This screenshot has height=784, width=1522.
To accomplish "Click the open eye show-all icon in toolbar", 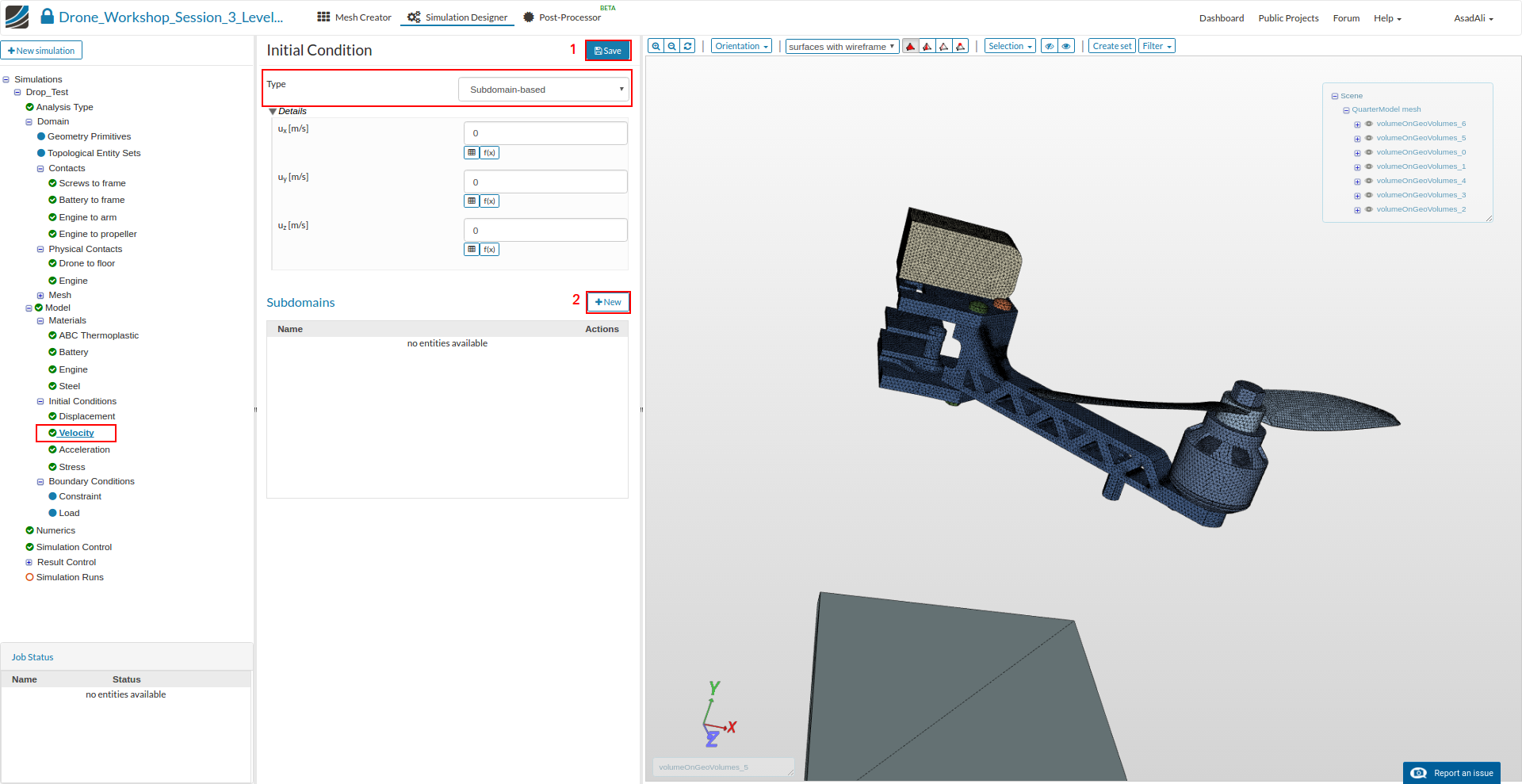I will tap(1066, 46).
